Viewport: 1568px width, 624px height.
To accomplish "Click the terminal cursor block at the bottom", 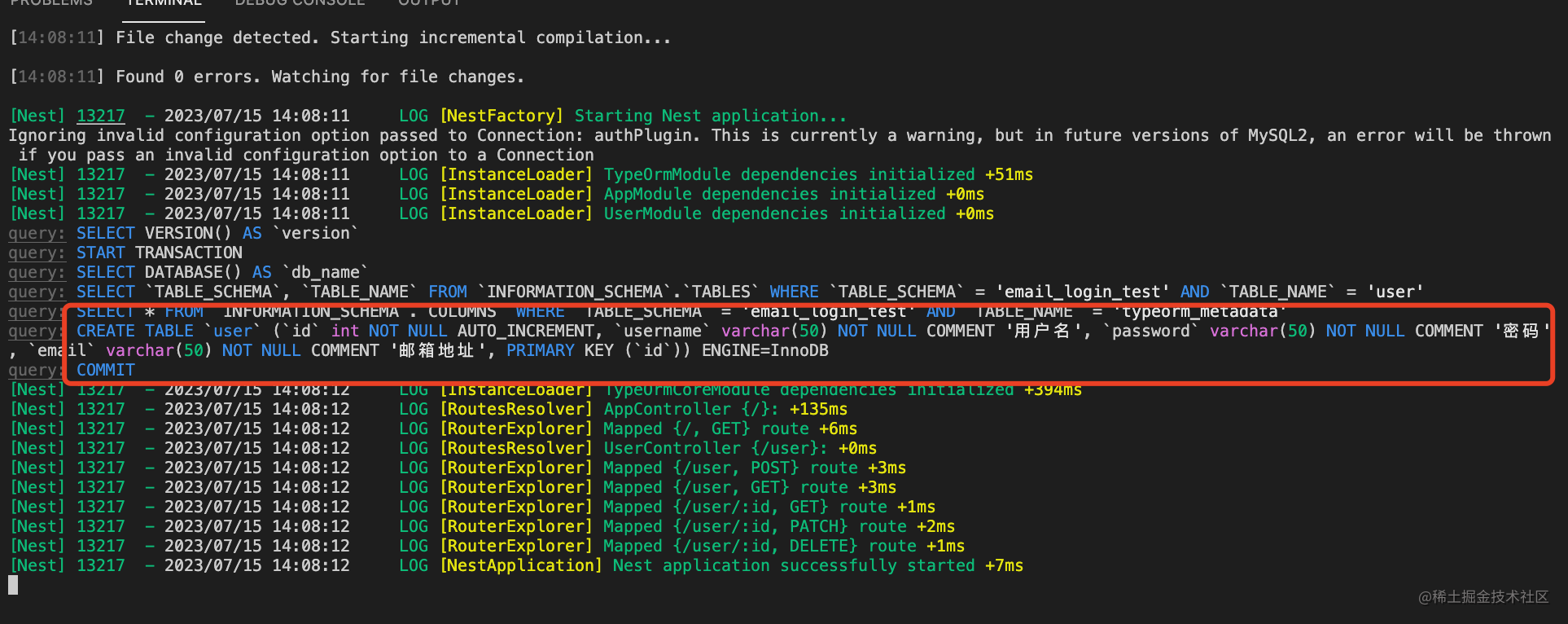I will click(13, 585).
